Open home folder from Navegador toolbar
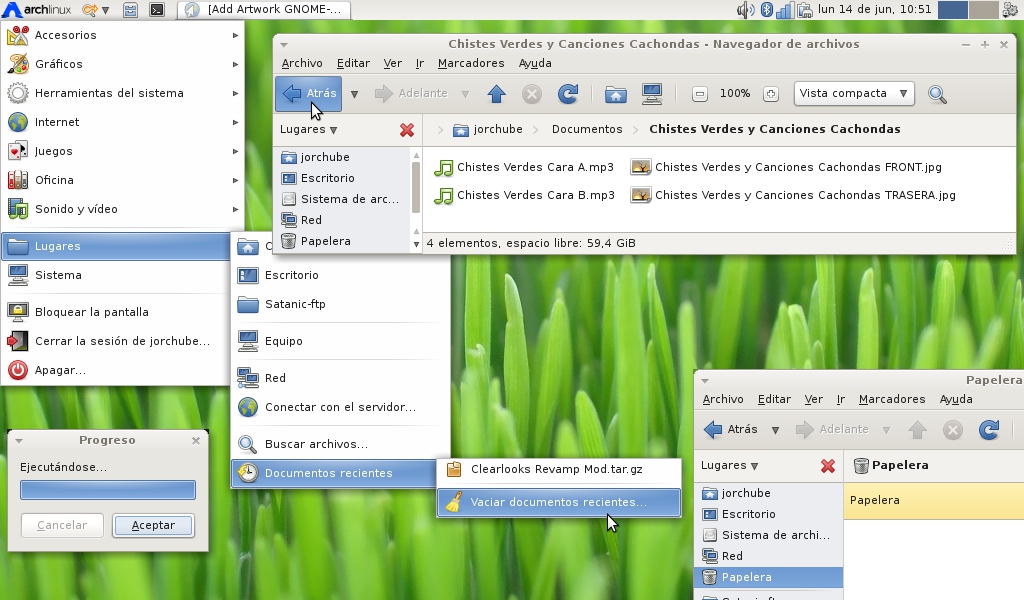The width and height of the screenshot is (1024, 600). (x=615, y=94)
